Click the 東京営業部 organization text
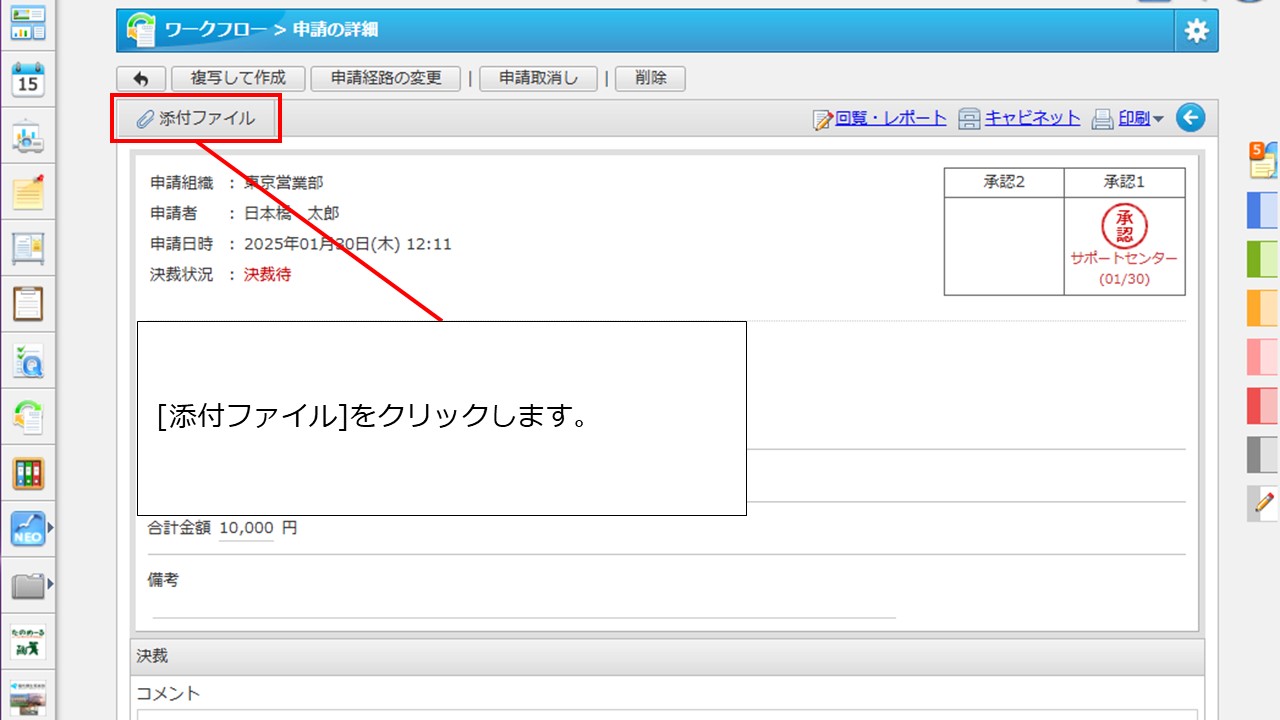 click(x=284, y=183)
